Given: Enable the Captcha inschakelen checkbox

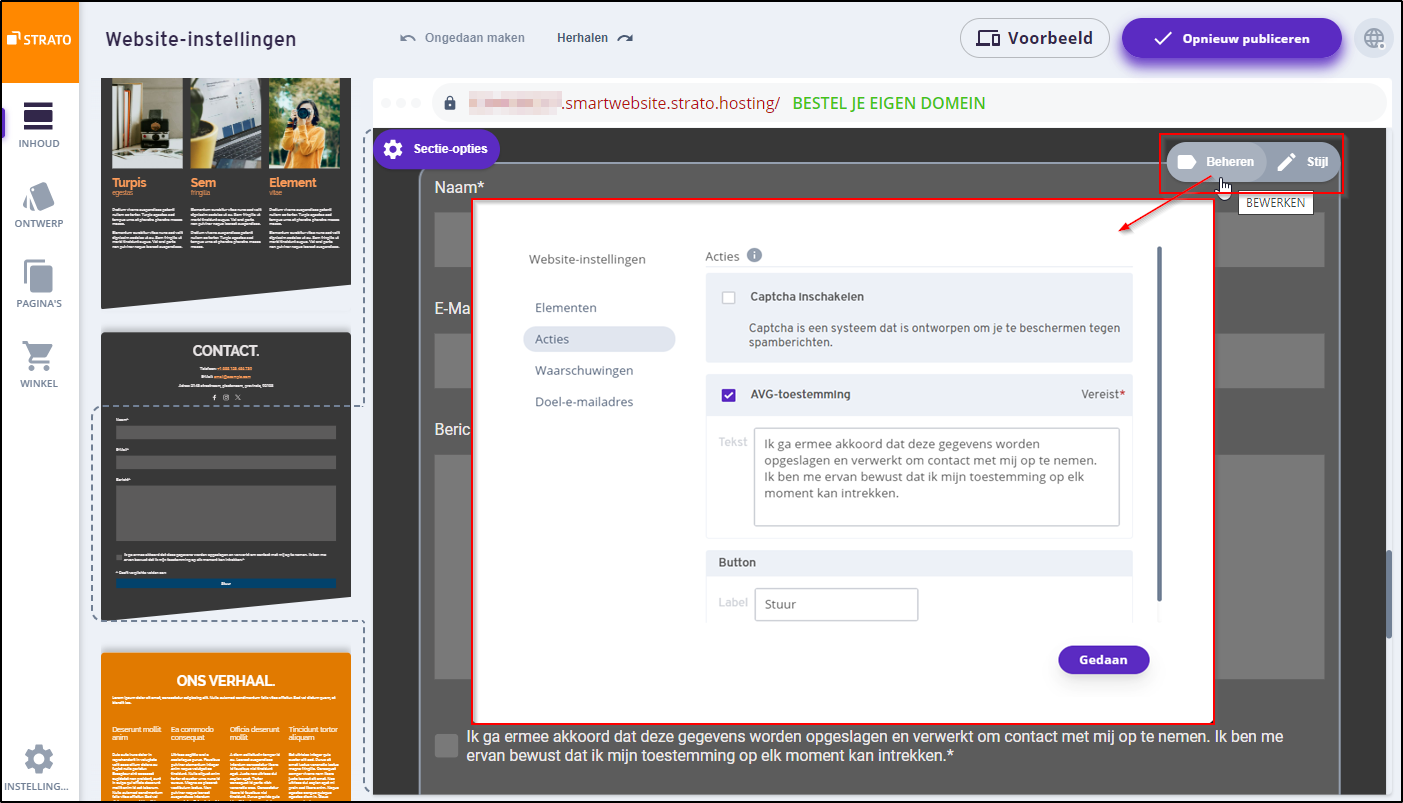Looking at the screenshot, I should coord(729,297).
